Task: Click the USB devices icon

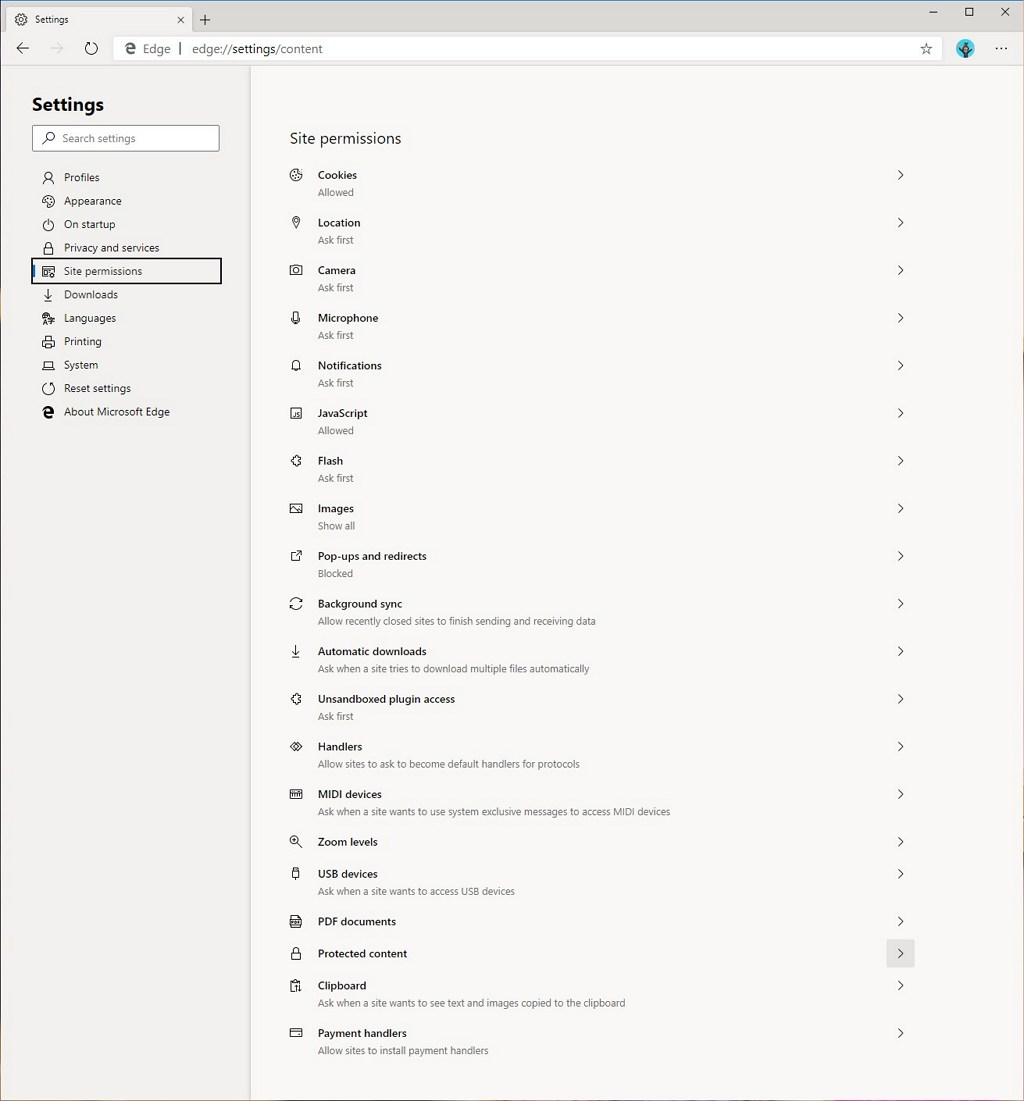Action: pyautogui.click(x=296, y=873)
